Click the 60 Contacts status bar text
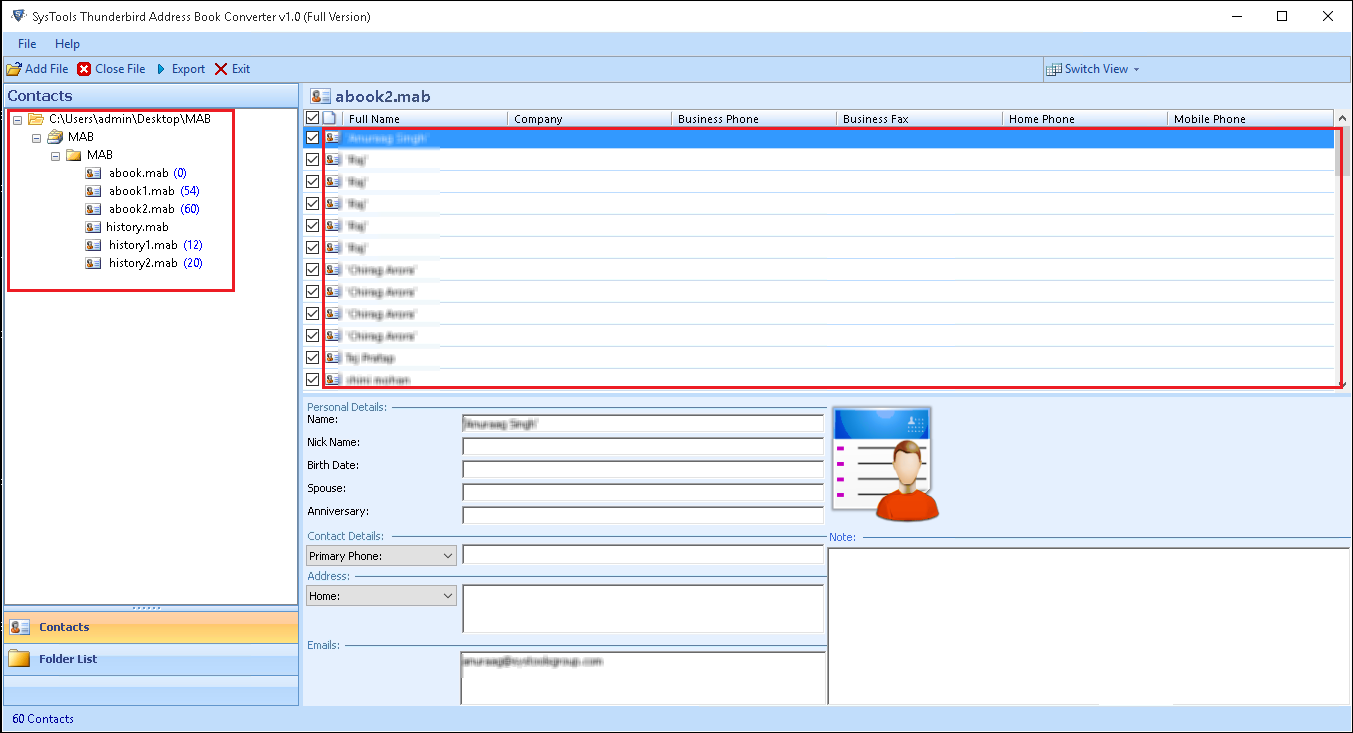This screenshot has height=733, width=1353. pos(43,719)
